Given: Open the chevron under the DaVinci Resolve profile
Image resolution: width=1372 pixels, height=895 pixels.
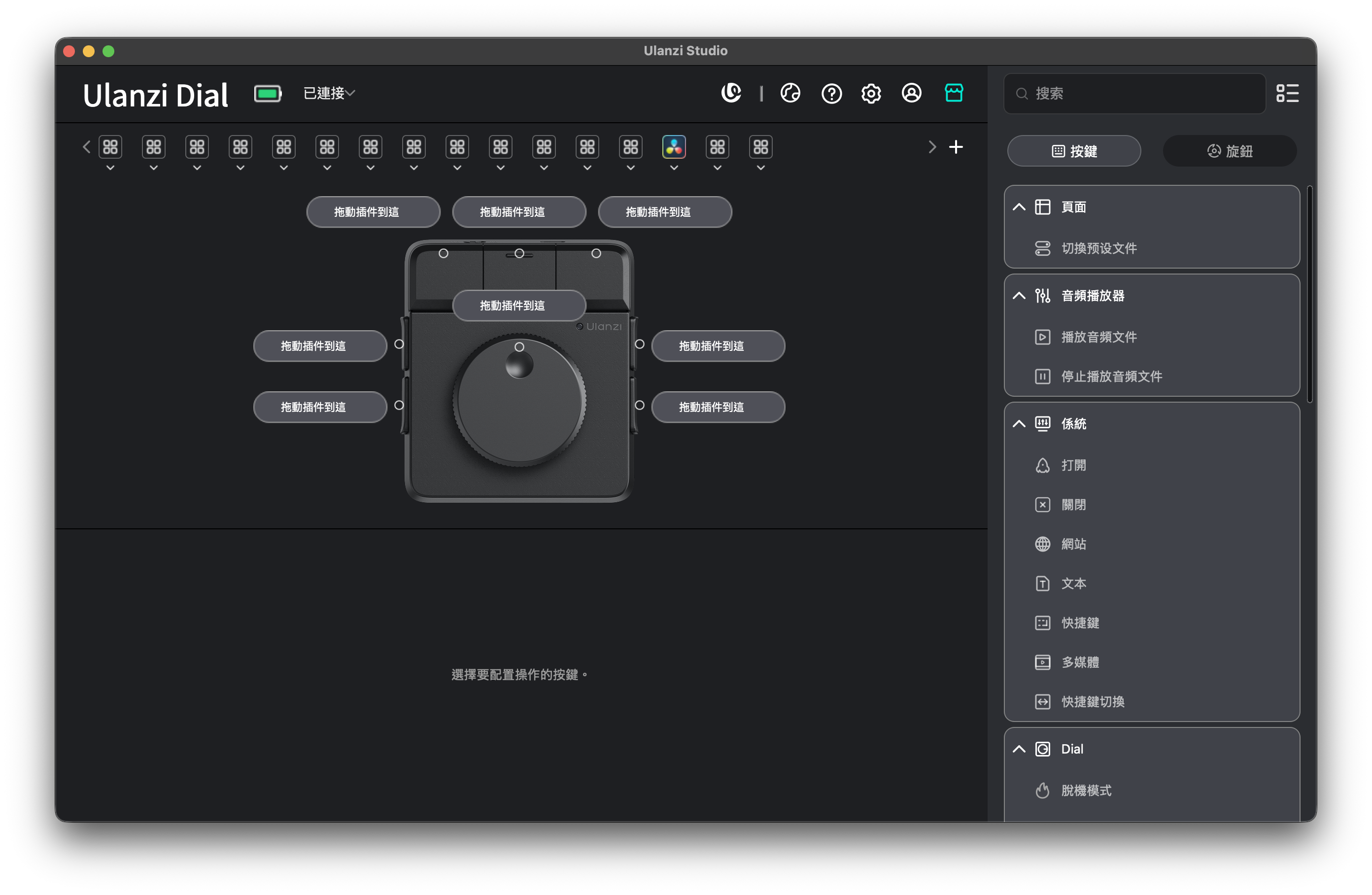Looking at the screenshot, I should point(673,168).
